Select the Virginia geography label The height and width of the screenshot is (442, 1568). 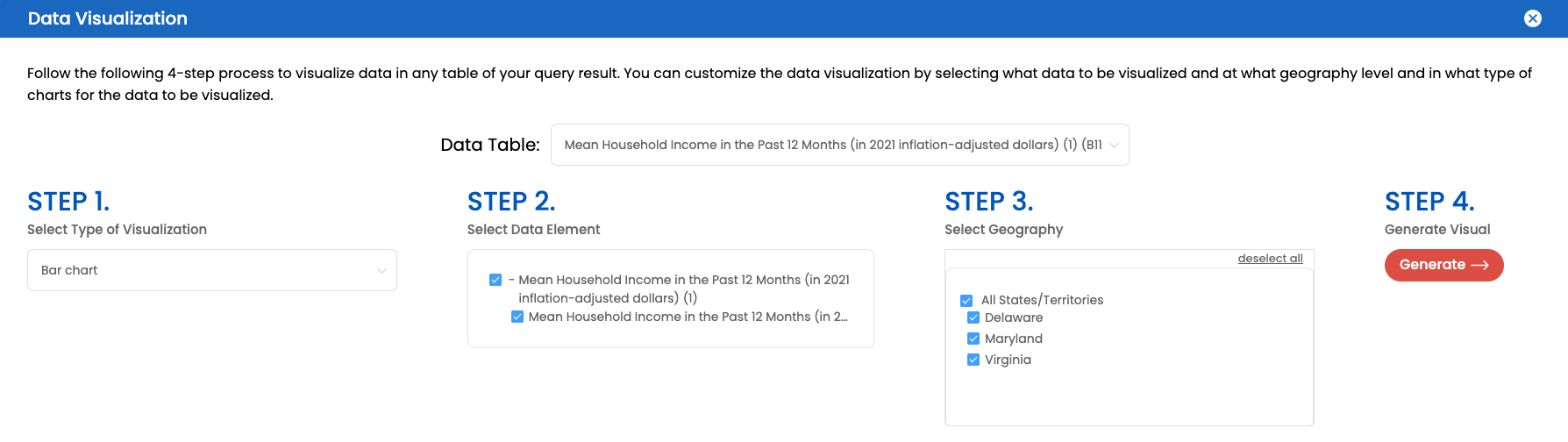click(x=1008, y=360)
